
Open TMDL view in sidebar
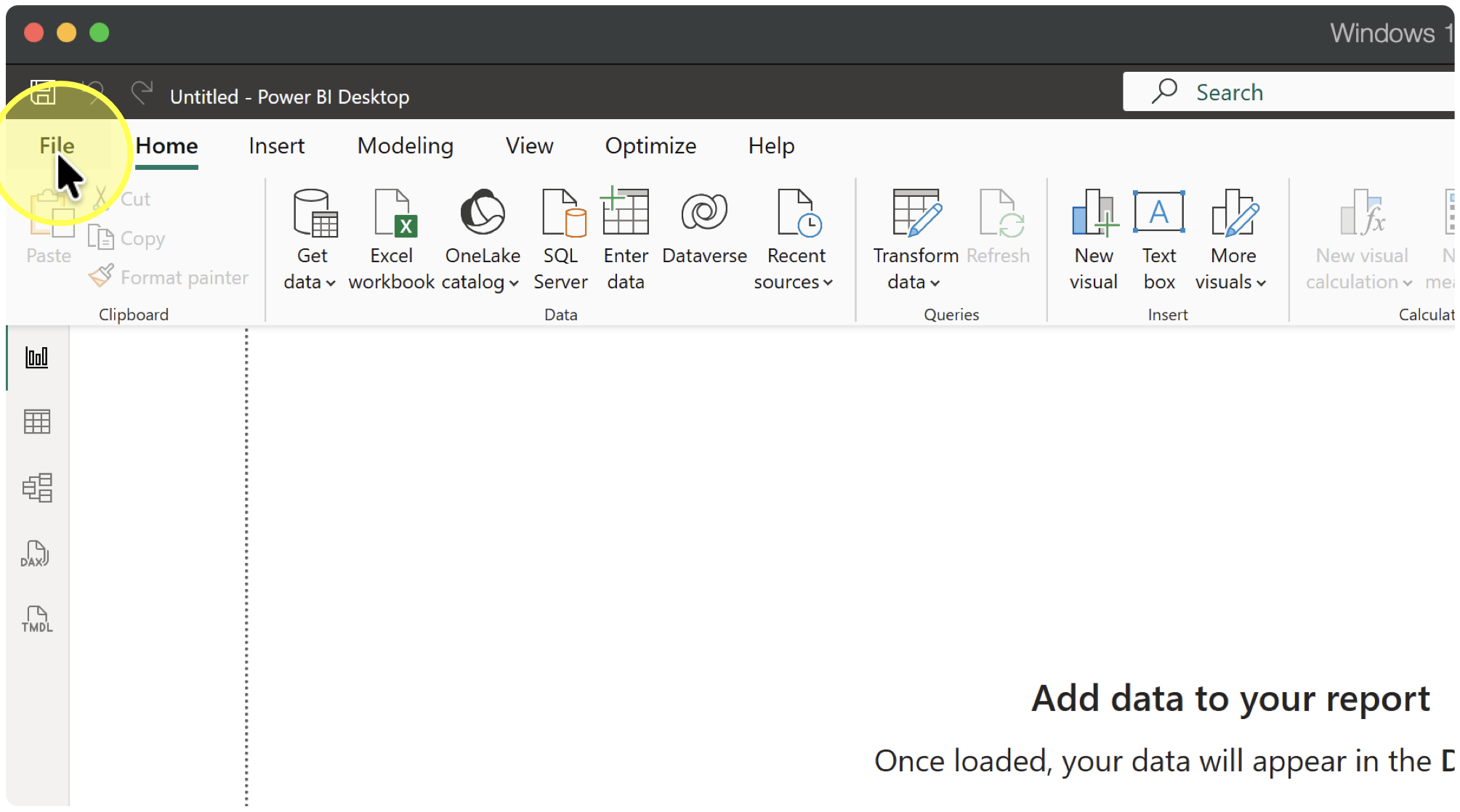37,619
